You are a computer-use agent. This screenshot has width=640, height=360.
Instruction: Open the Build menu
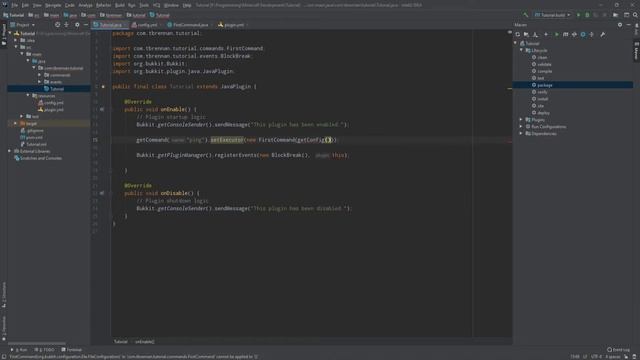pos(120,5)
